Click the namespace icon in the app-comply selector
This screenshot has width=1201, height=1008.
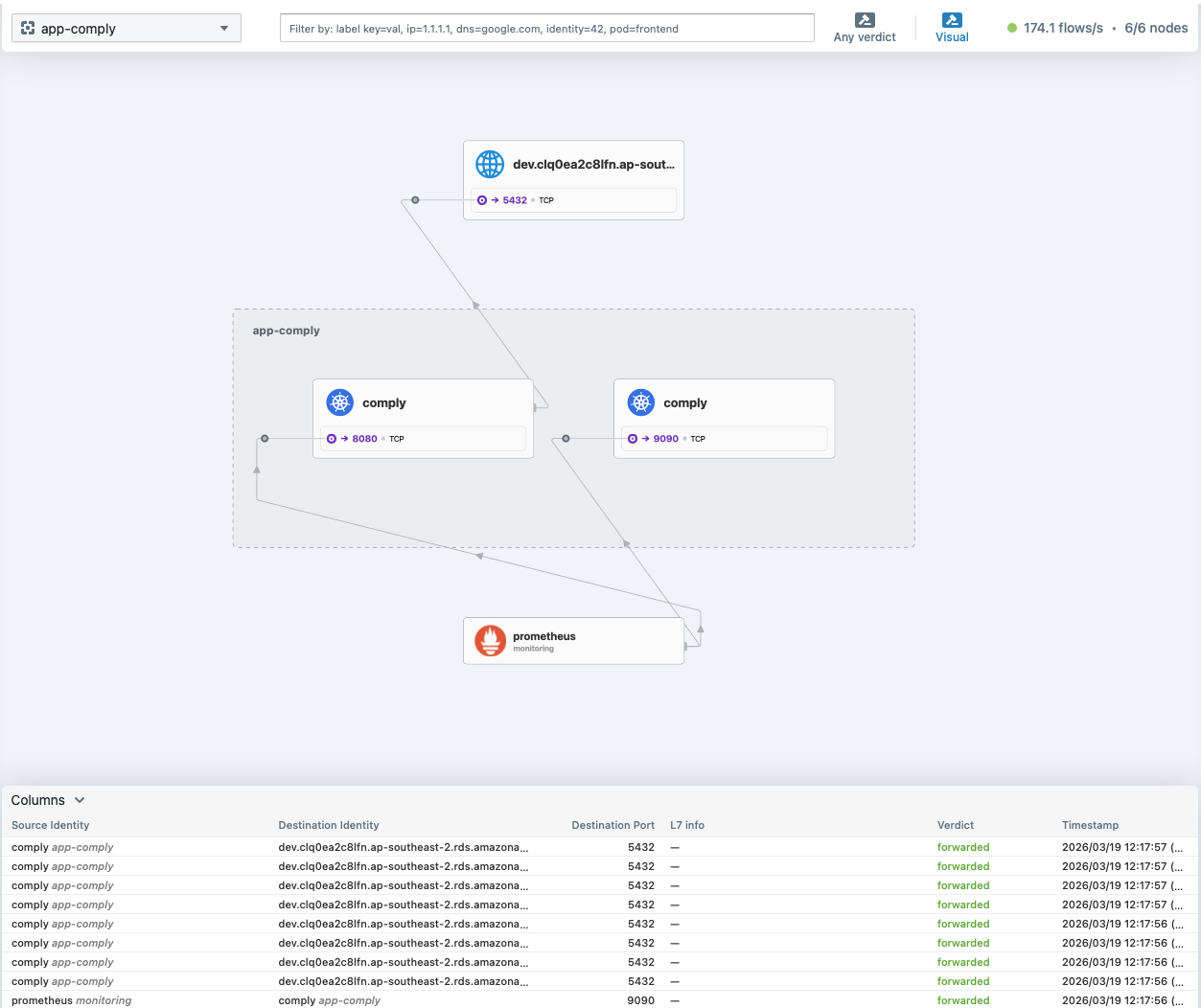pyautogui.click(x=28, y=29)
